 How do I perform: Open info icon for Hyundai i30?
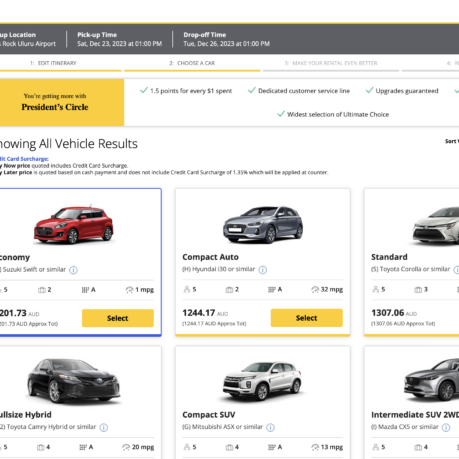pos(263,270)
